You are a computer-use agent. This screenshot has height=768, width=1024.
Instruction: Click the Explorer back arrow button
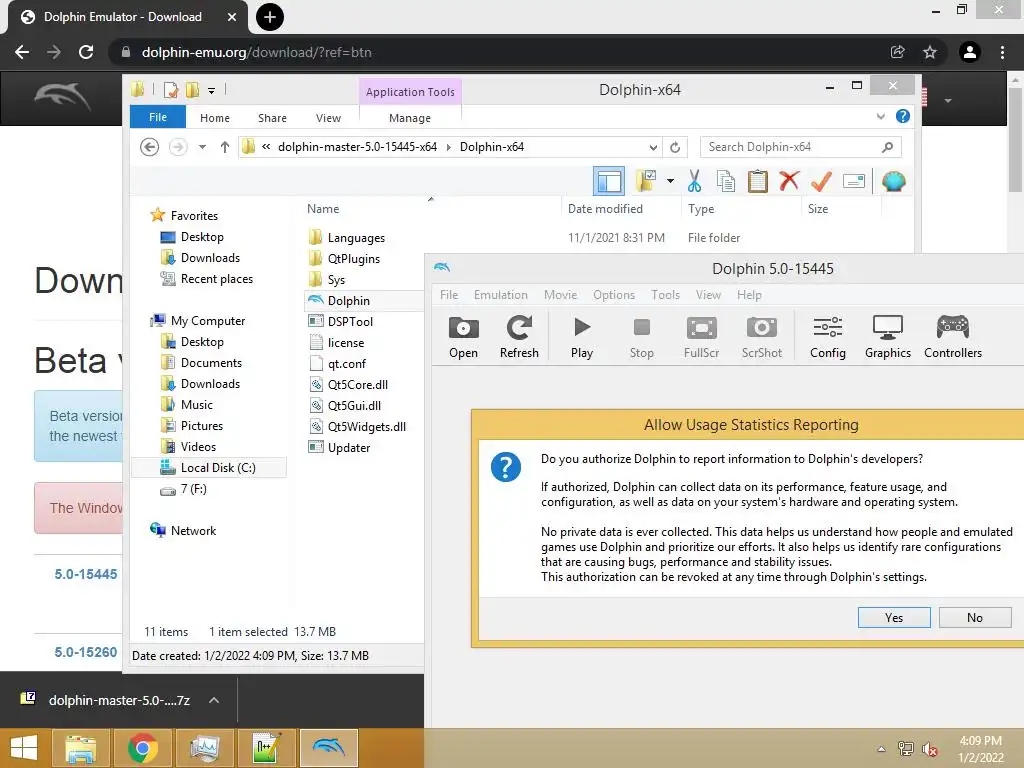point(150,147)
